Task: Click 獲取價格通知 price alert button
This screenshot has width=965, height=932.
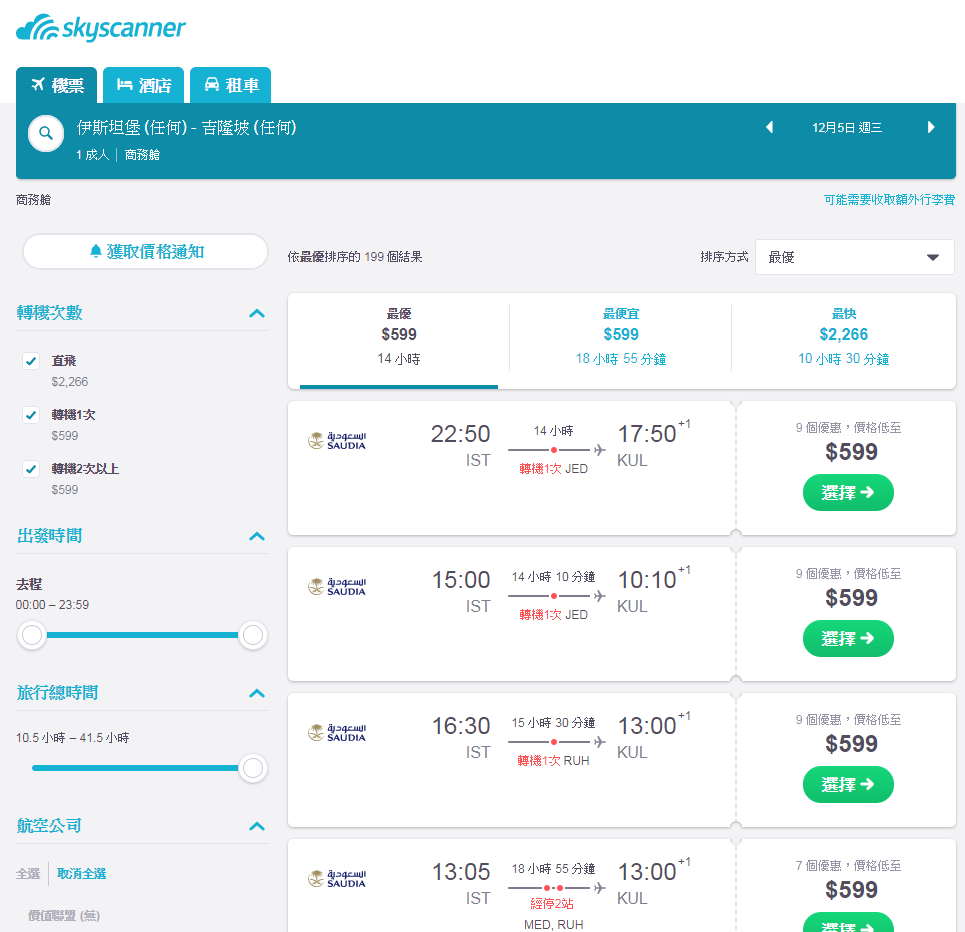Action: click(145, 251)
